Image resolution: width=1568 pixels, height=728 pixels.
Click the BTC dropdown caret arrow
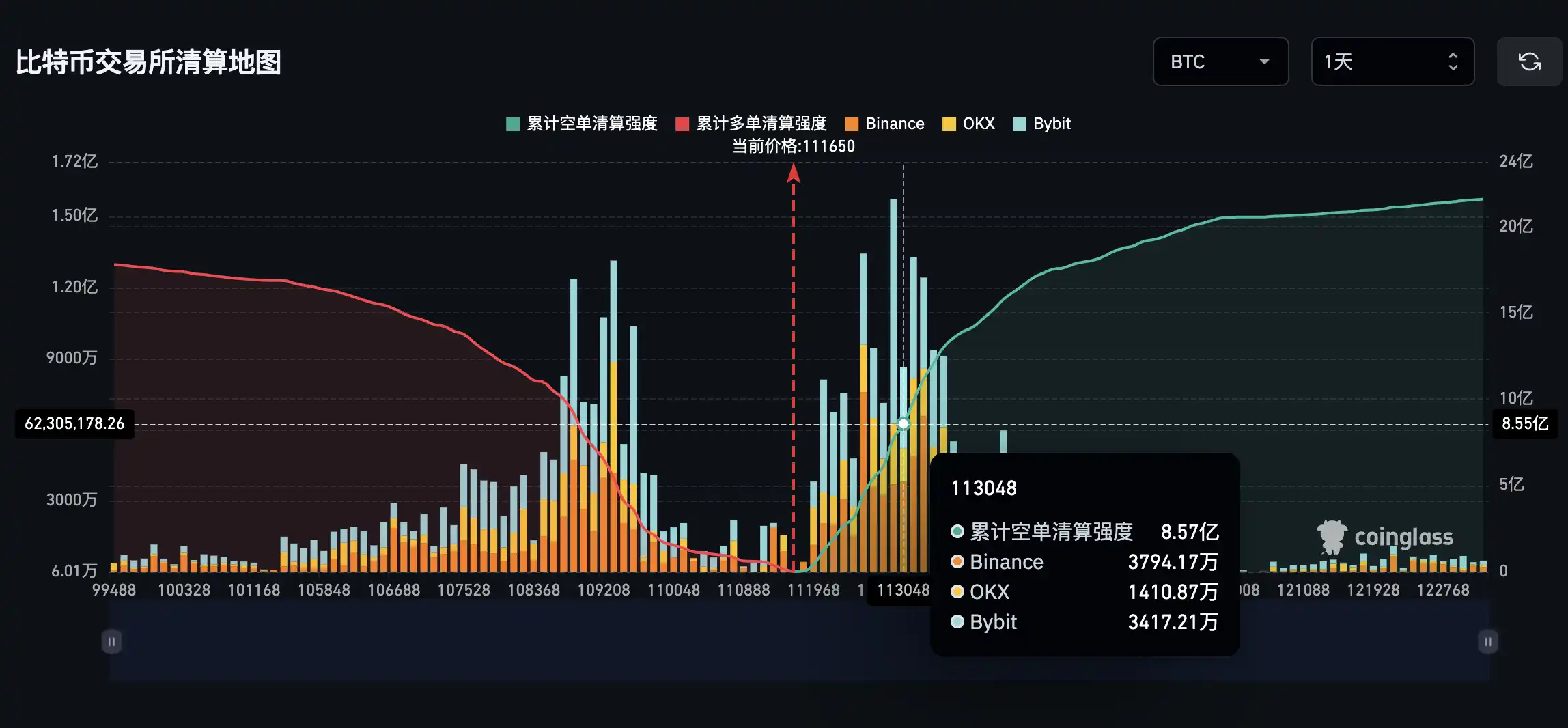(1264, 61)
